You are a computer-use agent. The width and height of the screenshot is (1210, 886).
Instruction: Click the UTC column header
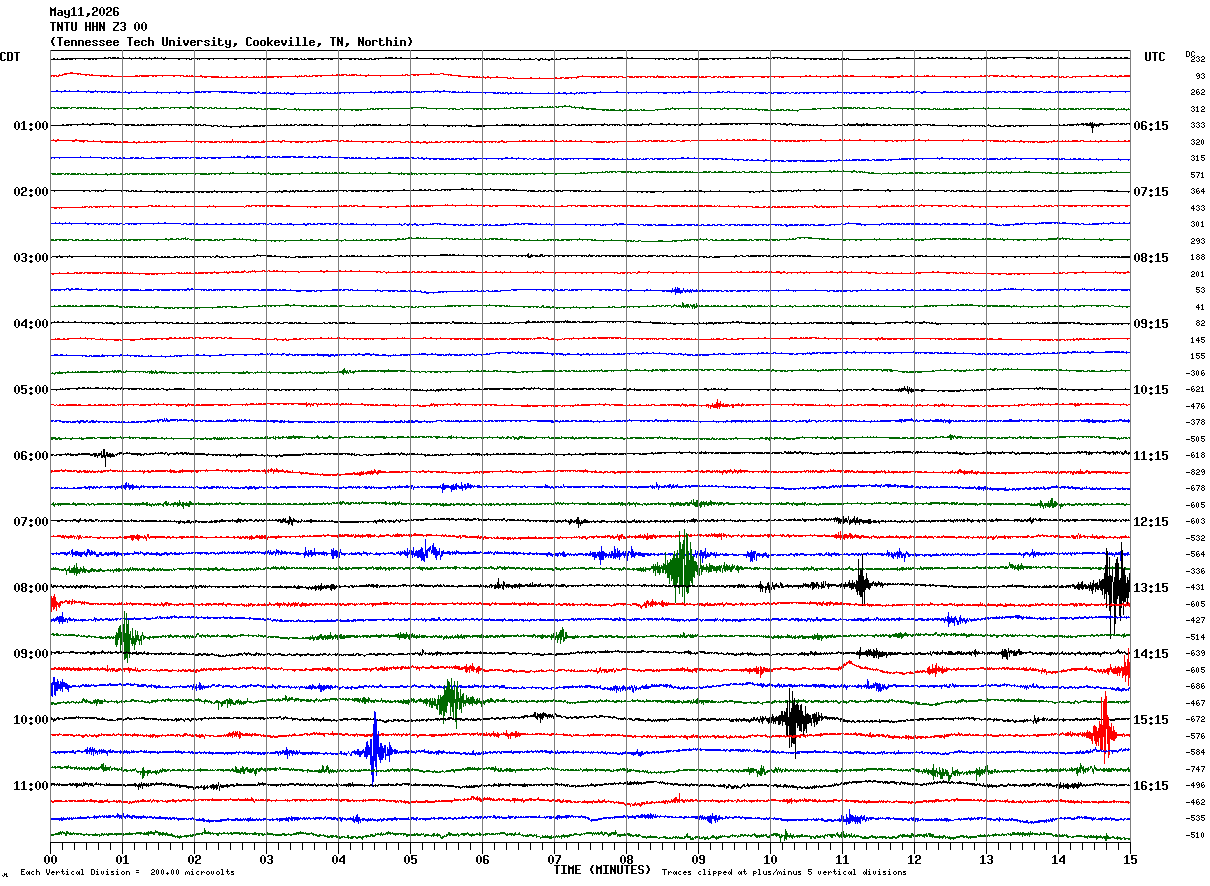tap(1155, 57)
